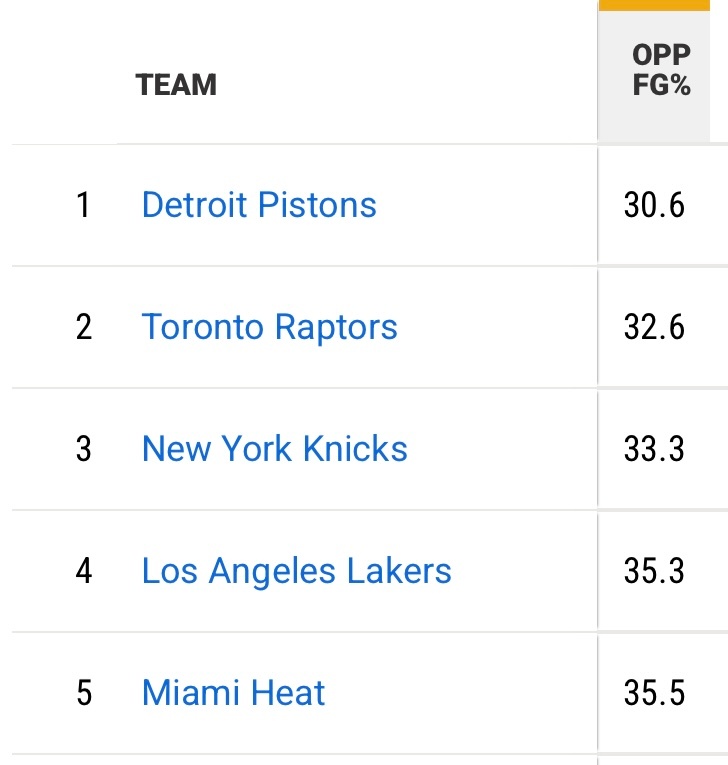Click the 33.3 value for New York
Screen dimensions: 728x765
tap(655, 449)
